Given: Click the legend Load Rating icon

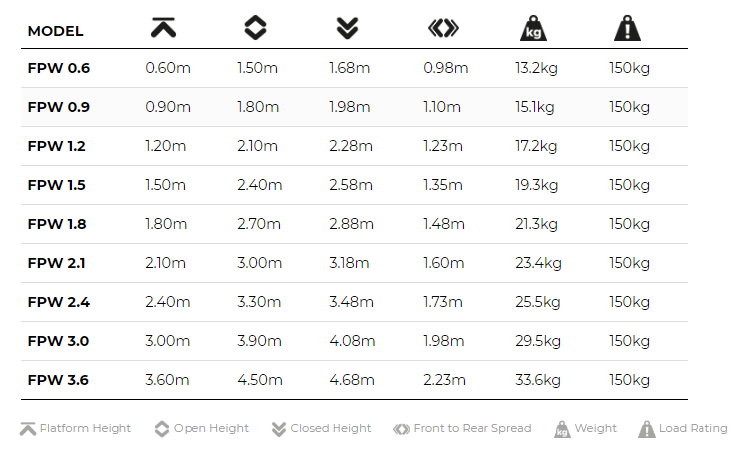Looking at the screenshot, I should click(646, 429).
